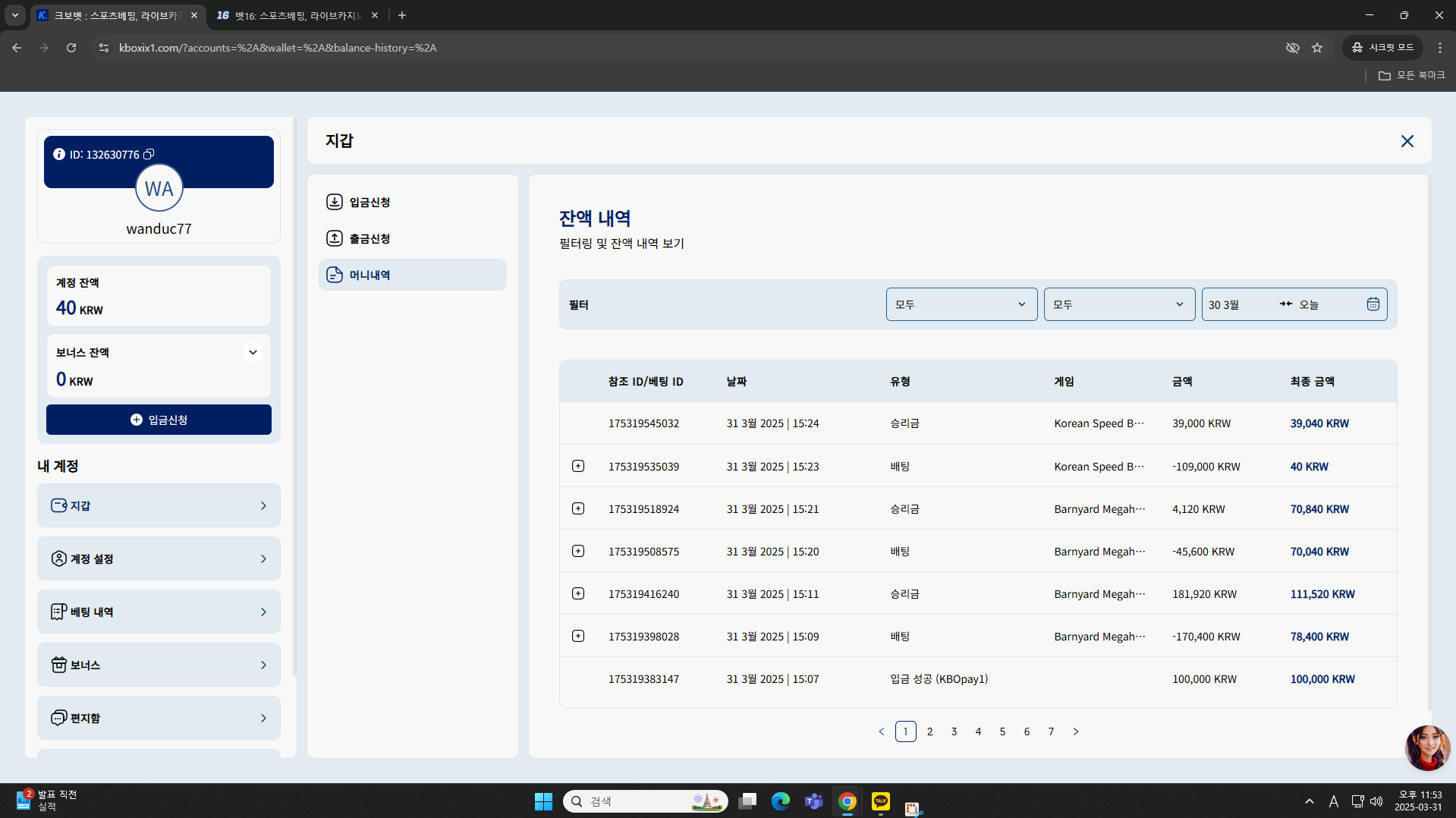Open 보너스 menu item
Screen dimensions: 1456x818
tap(159, 665)
